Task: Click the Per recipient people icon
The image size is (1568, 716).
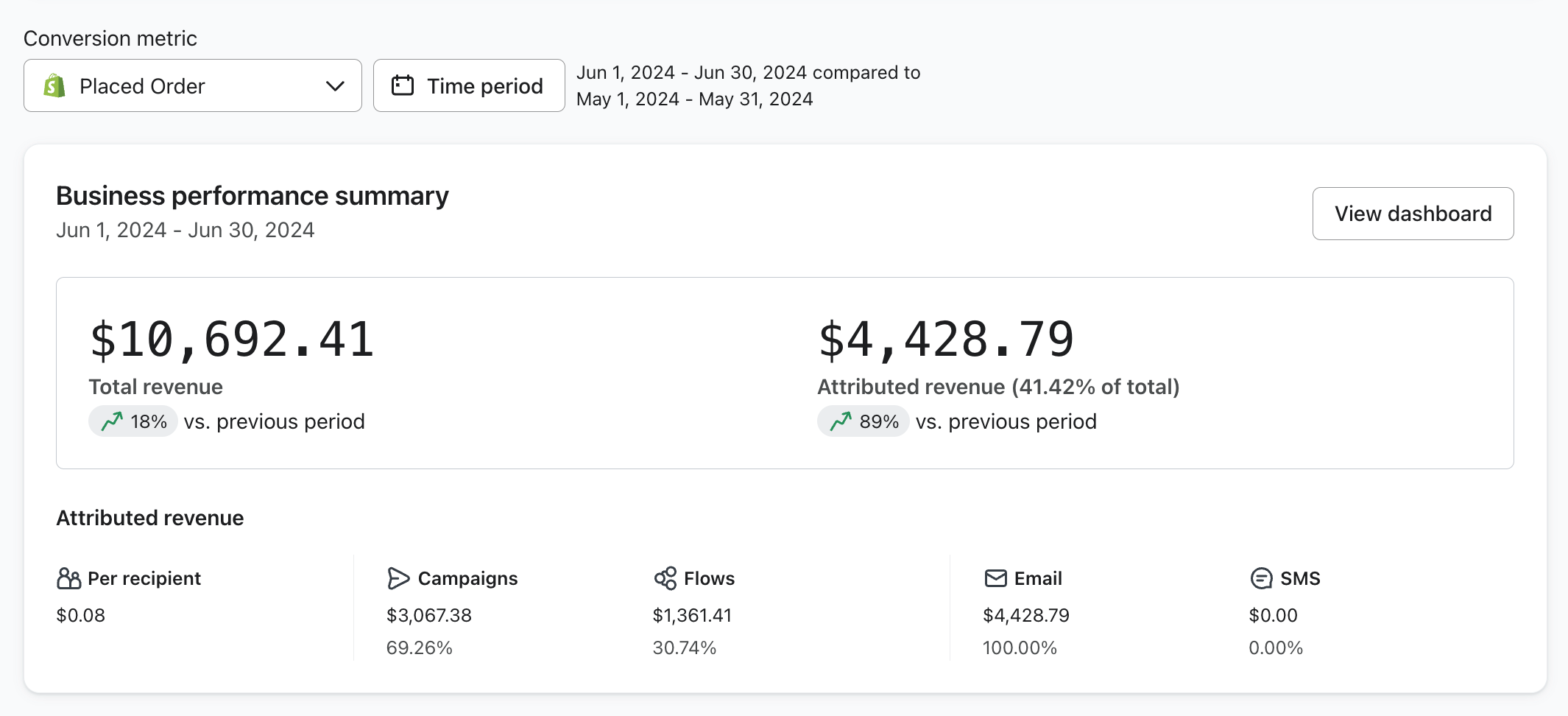Action: 68,578
